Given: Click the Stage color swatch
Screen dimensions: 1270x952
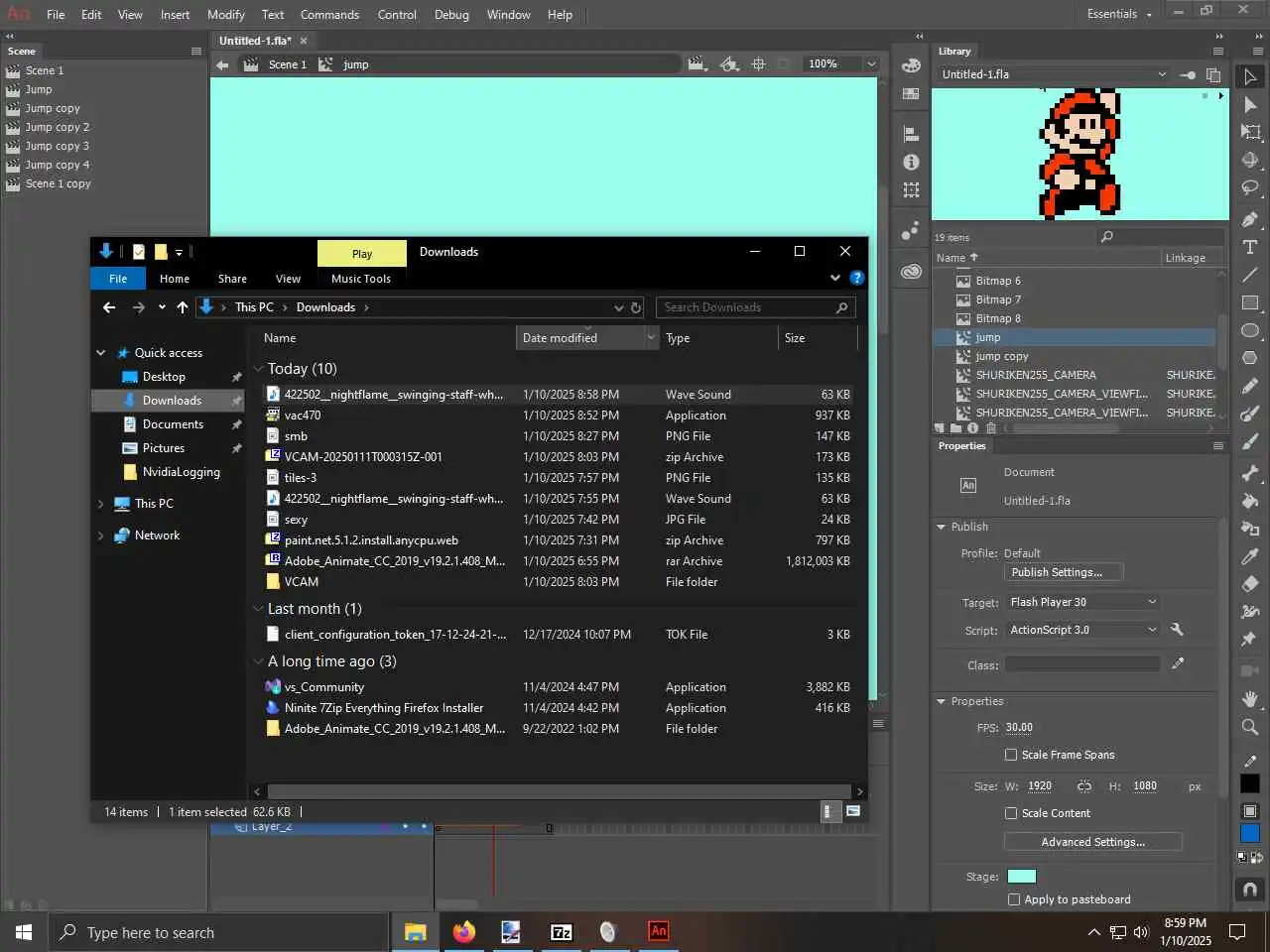Looking at the screenshot, I should [1021, 876].
